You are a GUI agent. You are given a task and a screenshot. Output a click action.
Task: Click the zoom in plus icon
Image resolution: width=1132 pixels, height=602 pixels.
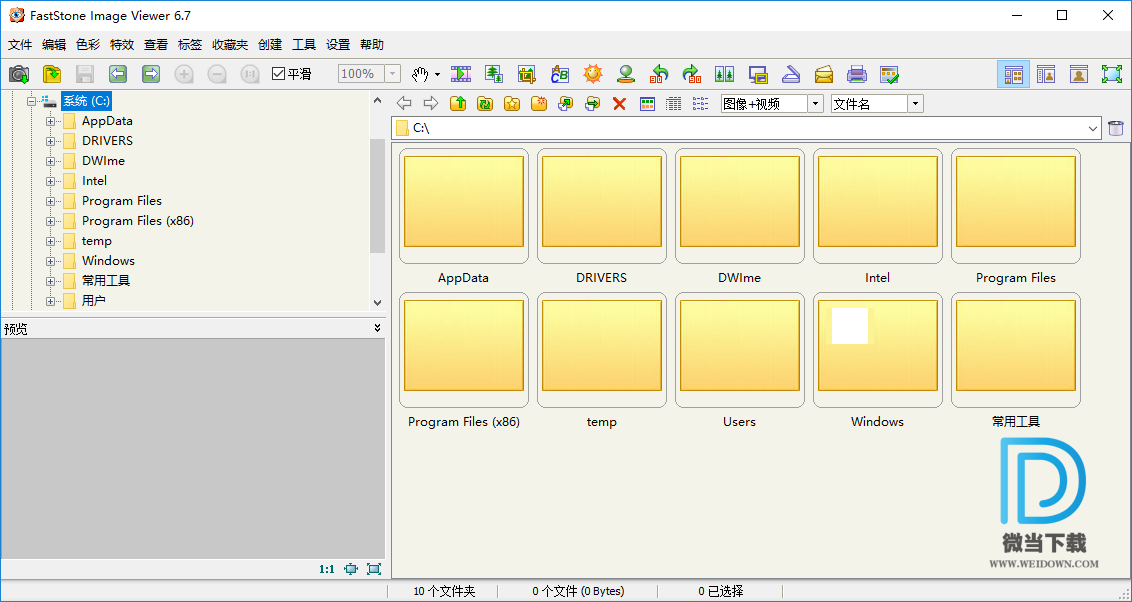pos(184,74)
